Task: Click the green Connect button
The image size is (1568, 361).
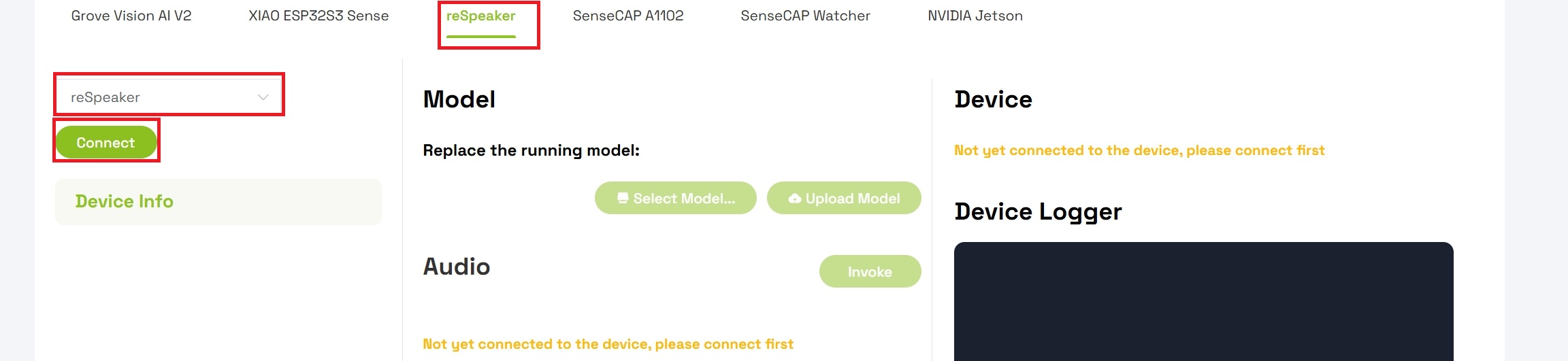Action: 105,143
